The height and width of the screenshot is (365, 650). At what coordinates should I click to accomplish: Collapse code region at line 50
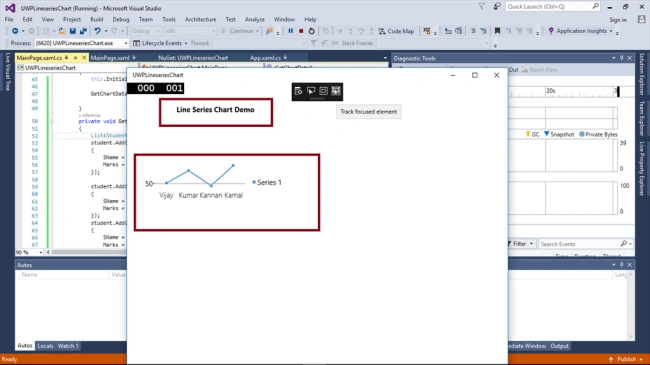point(51,122)
